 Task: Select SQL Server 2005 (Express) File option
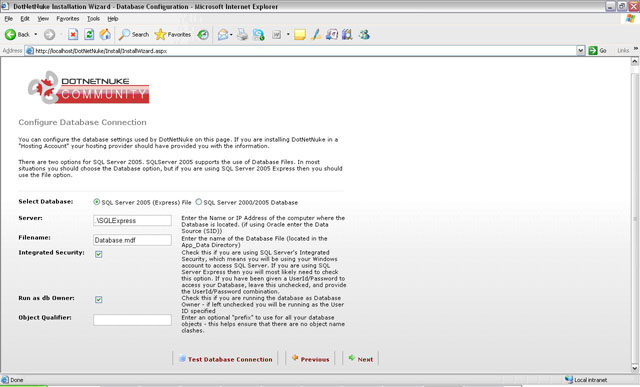pos(96,202)
